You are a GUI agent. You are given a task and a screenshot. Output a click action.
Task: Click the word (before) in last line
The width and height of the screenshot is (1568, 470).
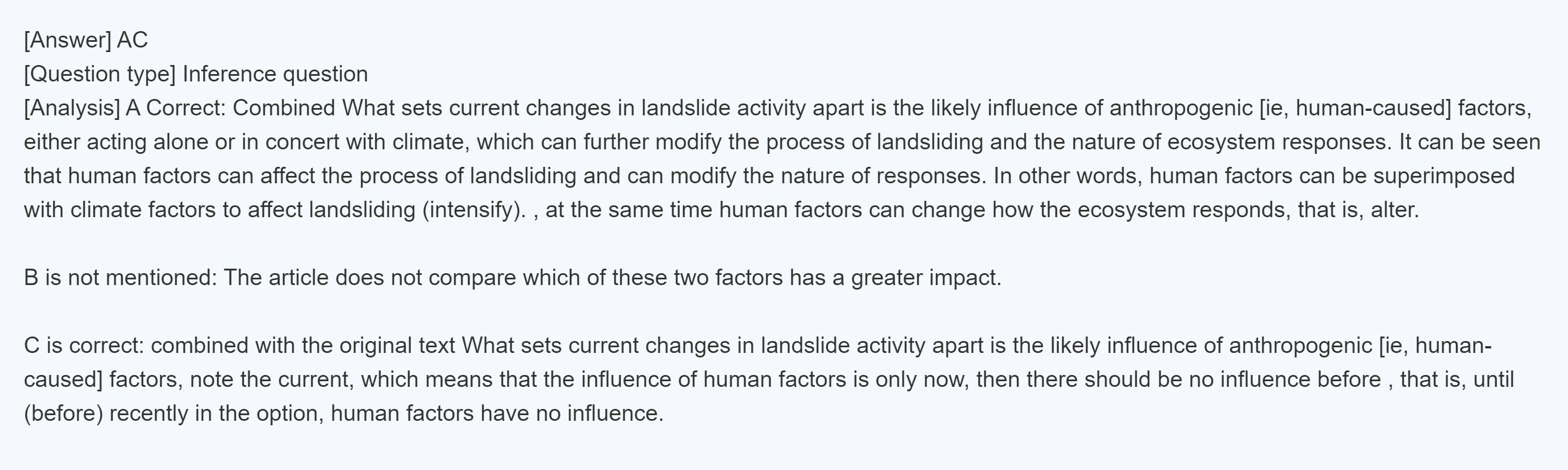point(63,413)
